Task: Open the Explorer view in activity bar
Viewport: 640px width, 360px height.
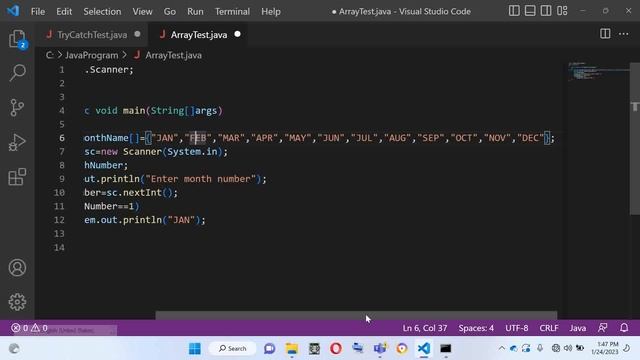Action: tap(17, 39)
